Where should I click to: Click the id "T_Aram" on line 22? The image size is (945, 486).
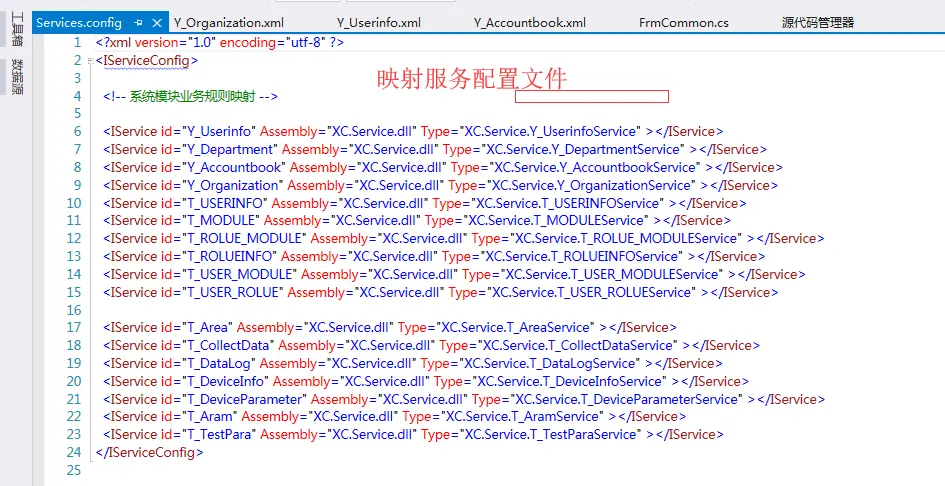(x=210, y=417)
